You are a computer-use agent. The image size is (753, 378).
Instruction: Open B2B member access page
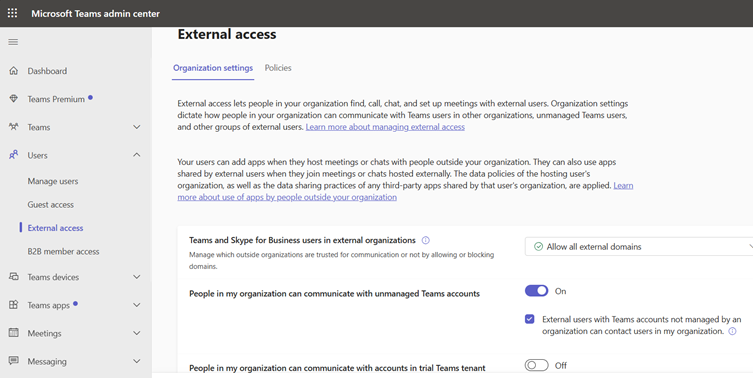(x=63, y=251)
